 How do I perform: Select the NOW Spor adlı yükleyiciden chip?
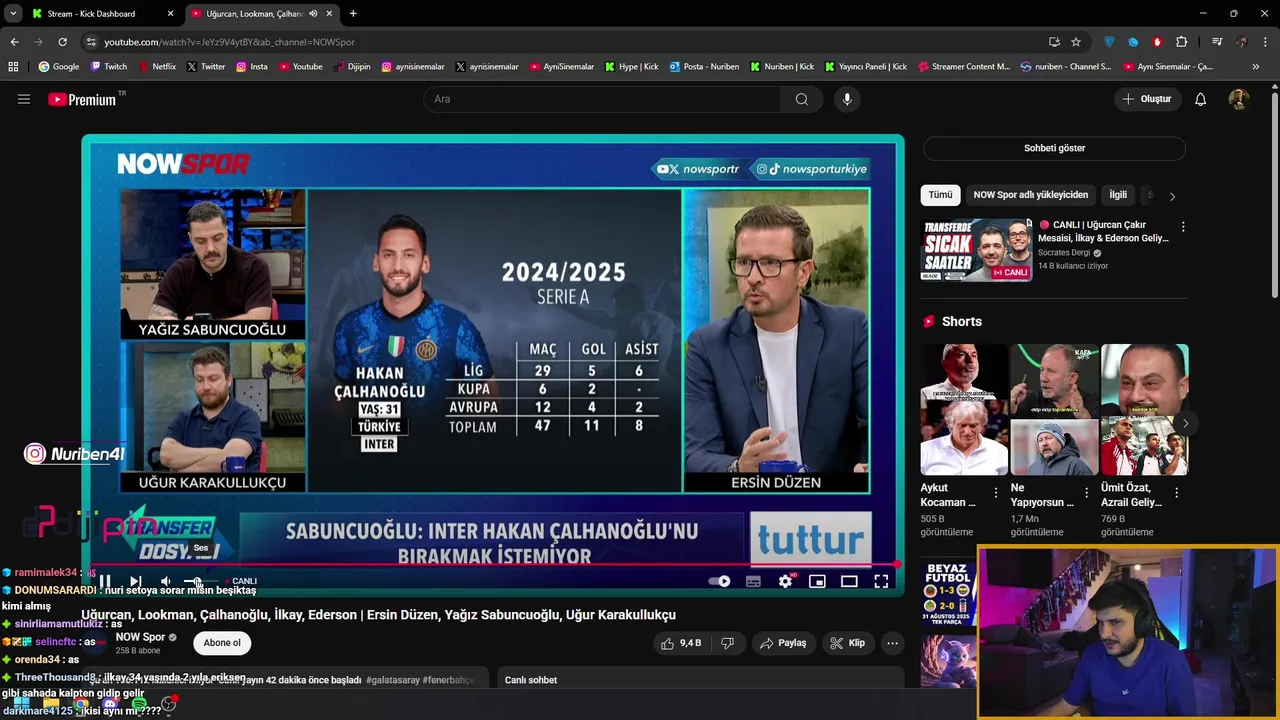pyautogui.click(x=1030, y=195)
